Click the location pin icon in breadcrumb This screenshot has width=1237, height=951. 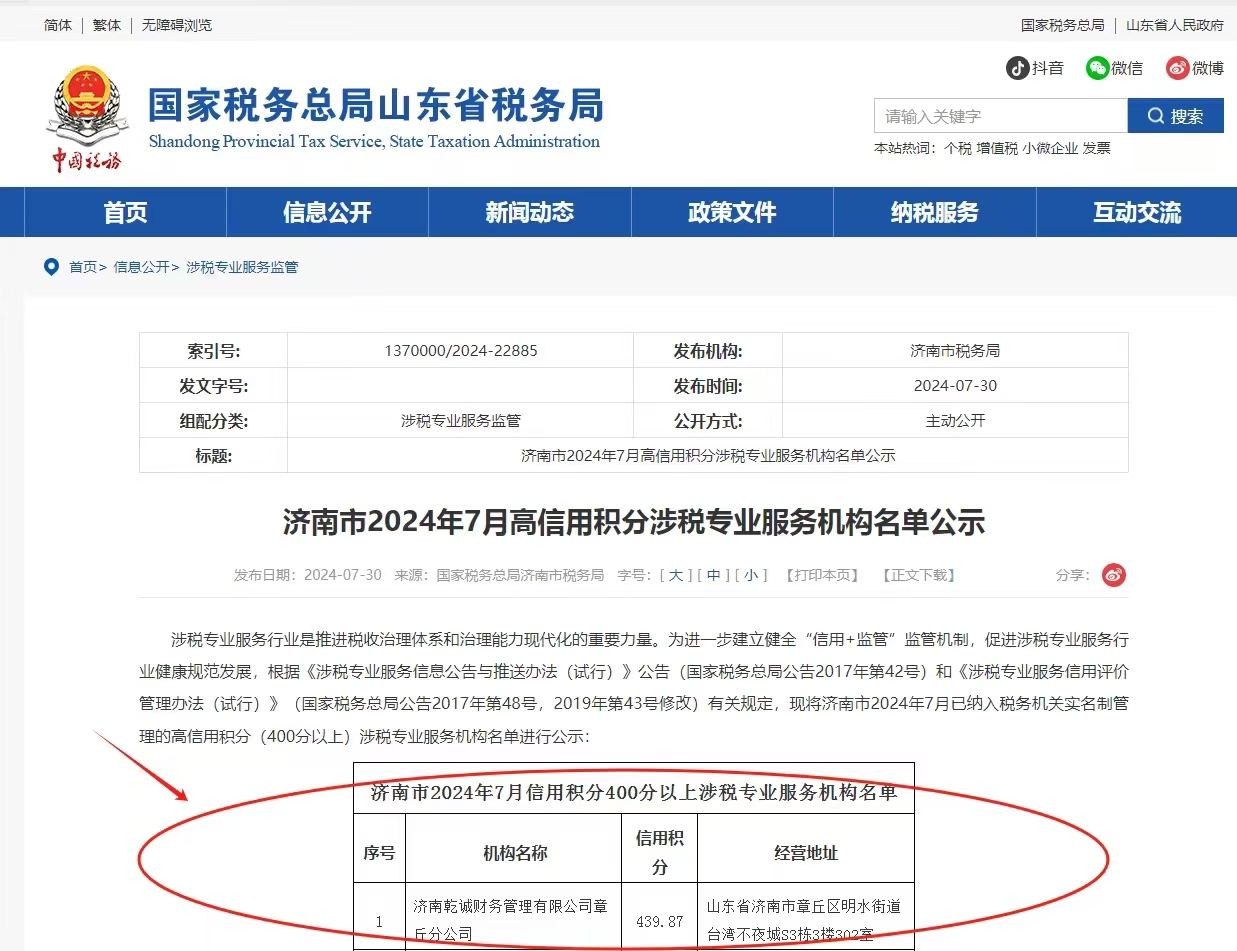coord(52,267)
